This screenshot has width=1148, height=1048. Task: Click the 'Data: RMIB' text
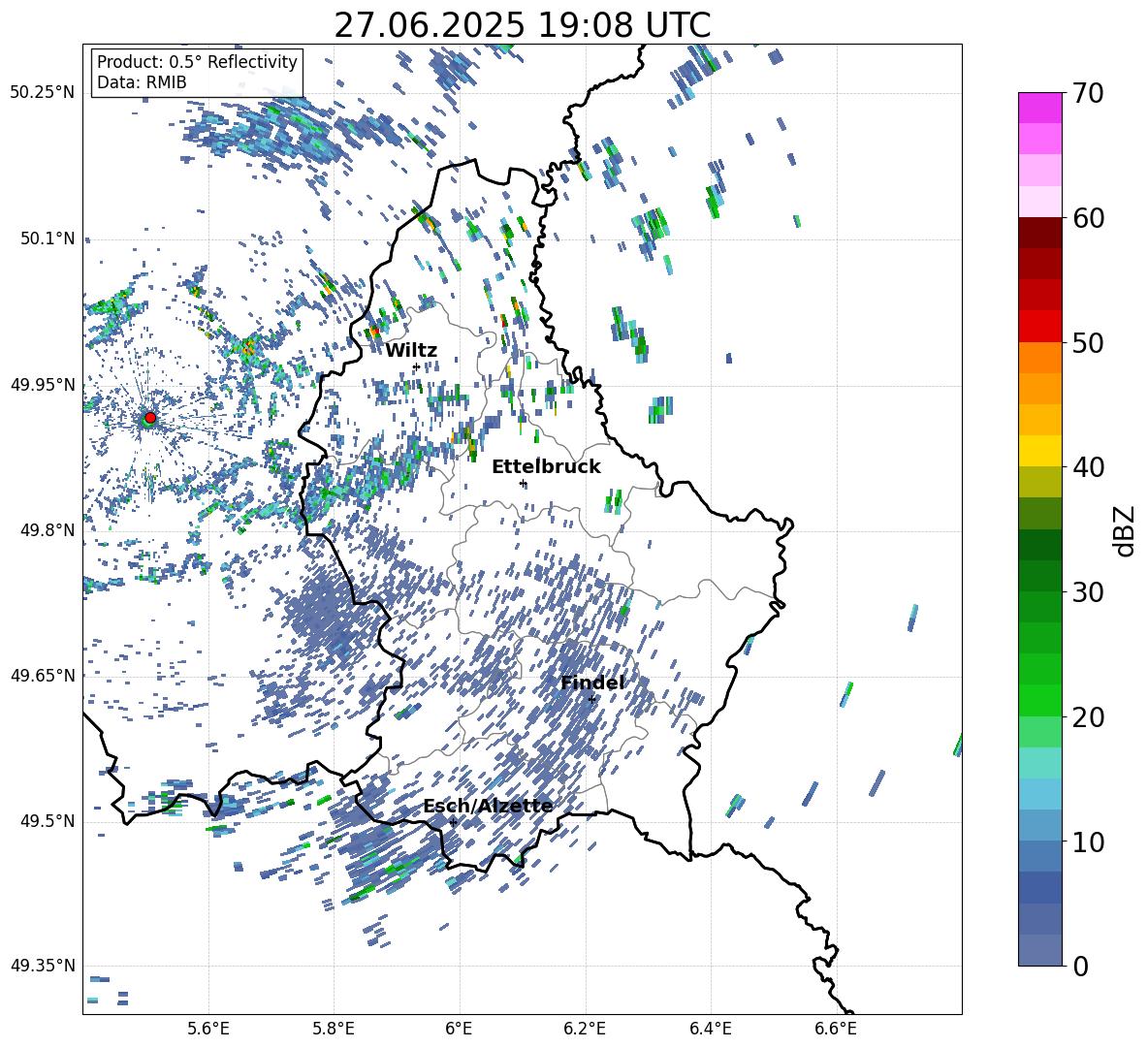pyautogui.click(x=142, y=82)
